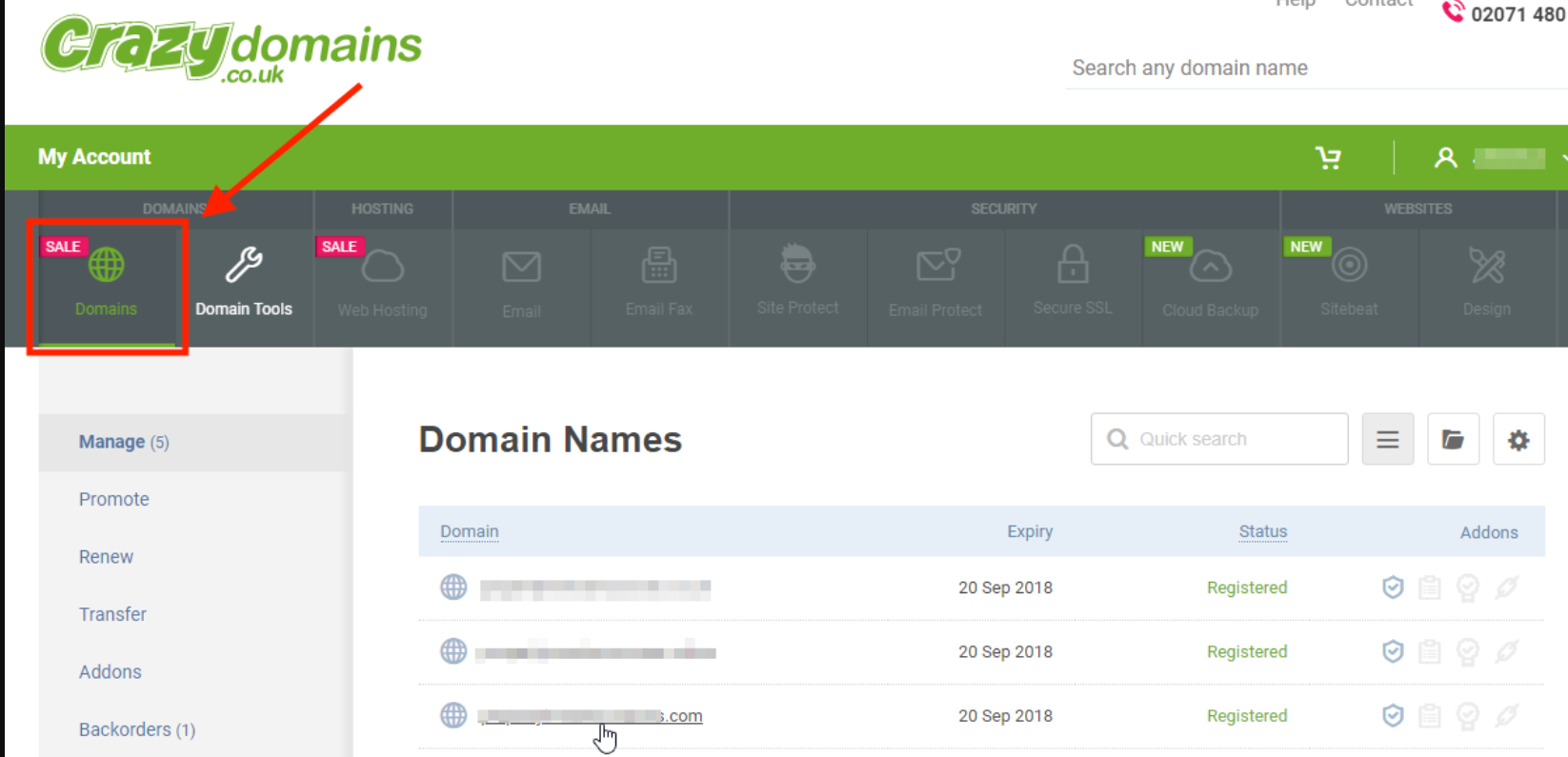Screen dimensions: 1568x757
Task: Open Domain Tools wrench icon
Action: click(x=244, y=266)
